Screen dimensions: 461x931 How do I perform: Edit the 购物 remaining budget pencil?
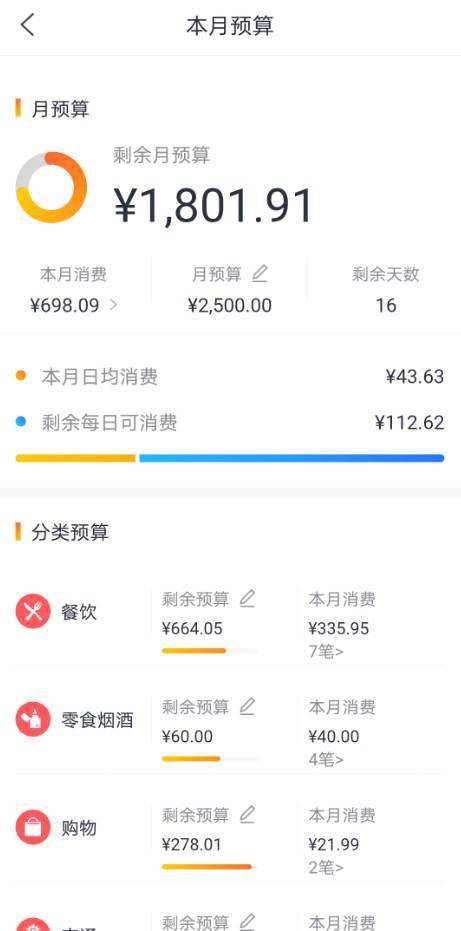pos(247,815)
